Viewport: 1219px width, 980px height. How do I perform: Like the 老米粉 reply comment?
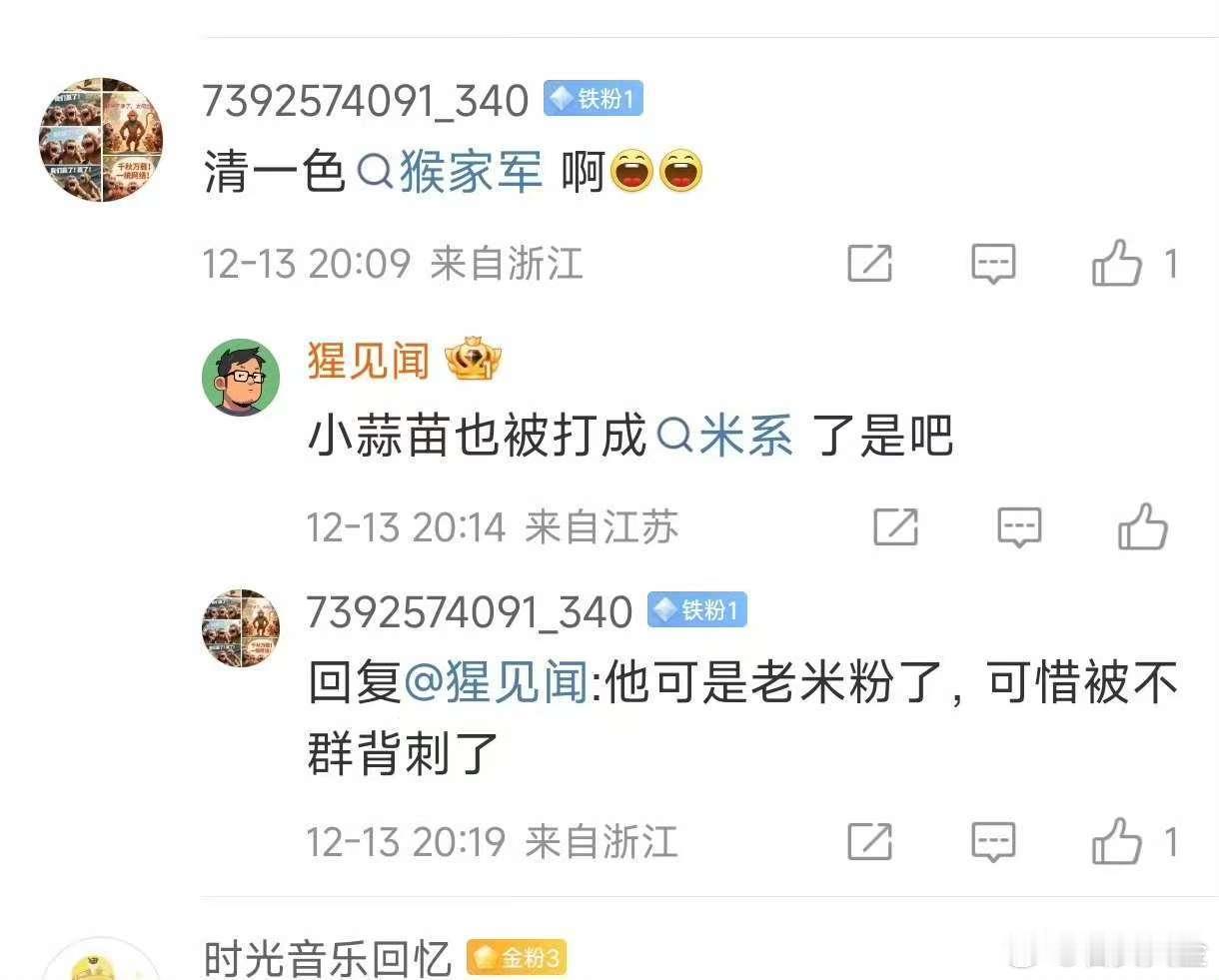point(1117,841)
